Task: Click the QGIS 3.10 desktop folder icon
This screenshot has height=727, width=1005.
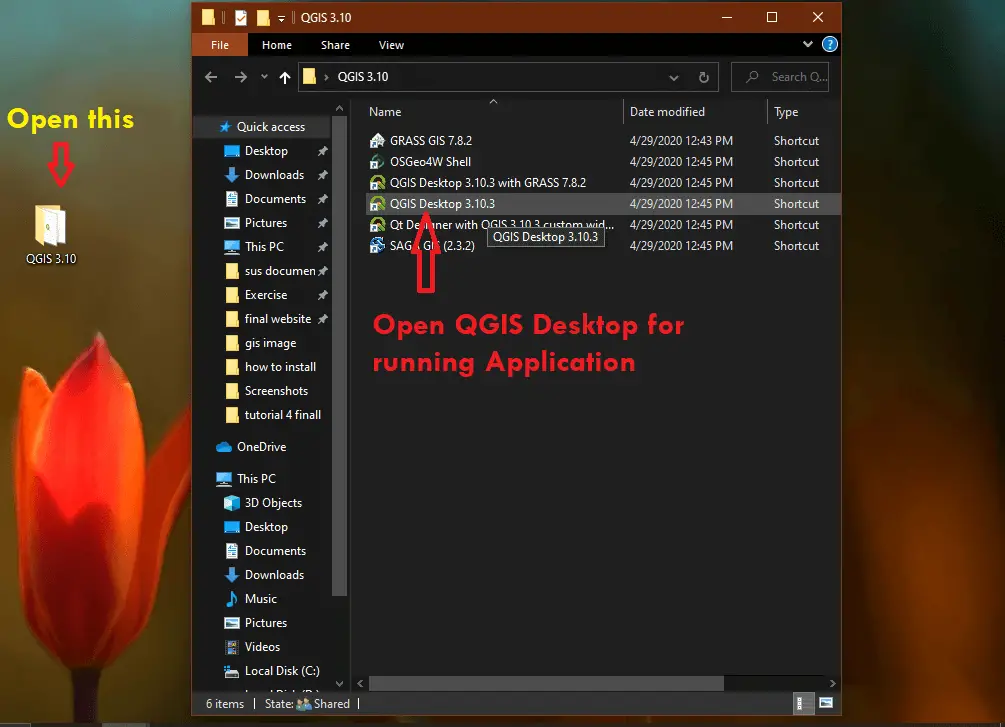Action: [51, 226]
